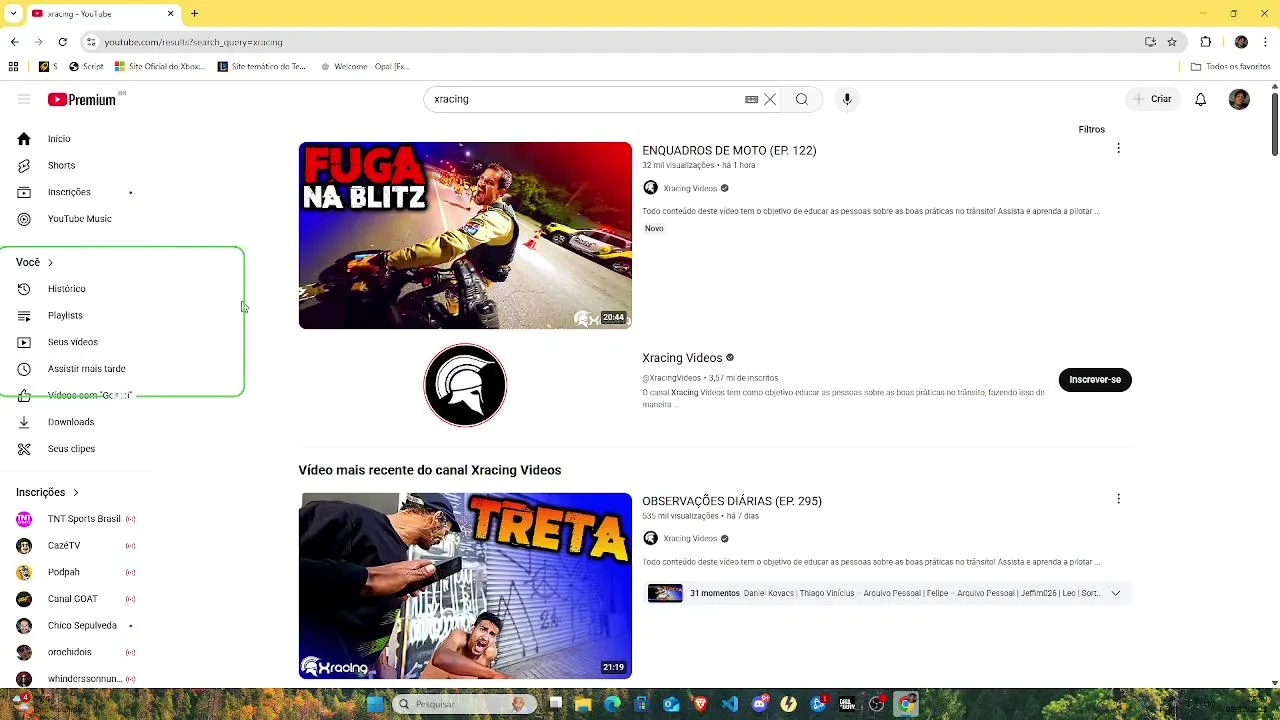Start voice search with the microphone
This screenshot has width=1280, height=720.
(x=847, y=99)
